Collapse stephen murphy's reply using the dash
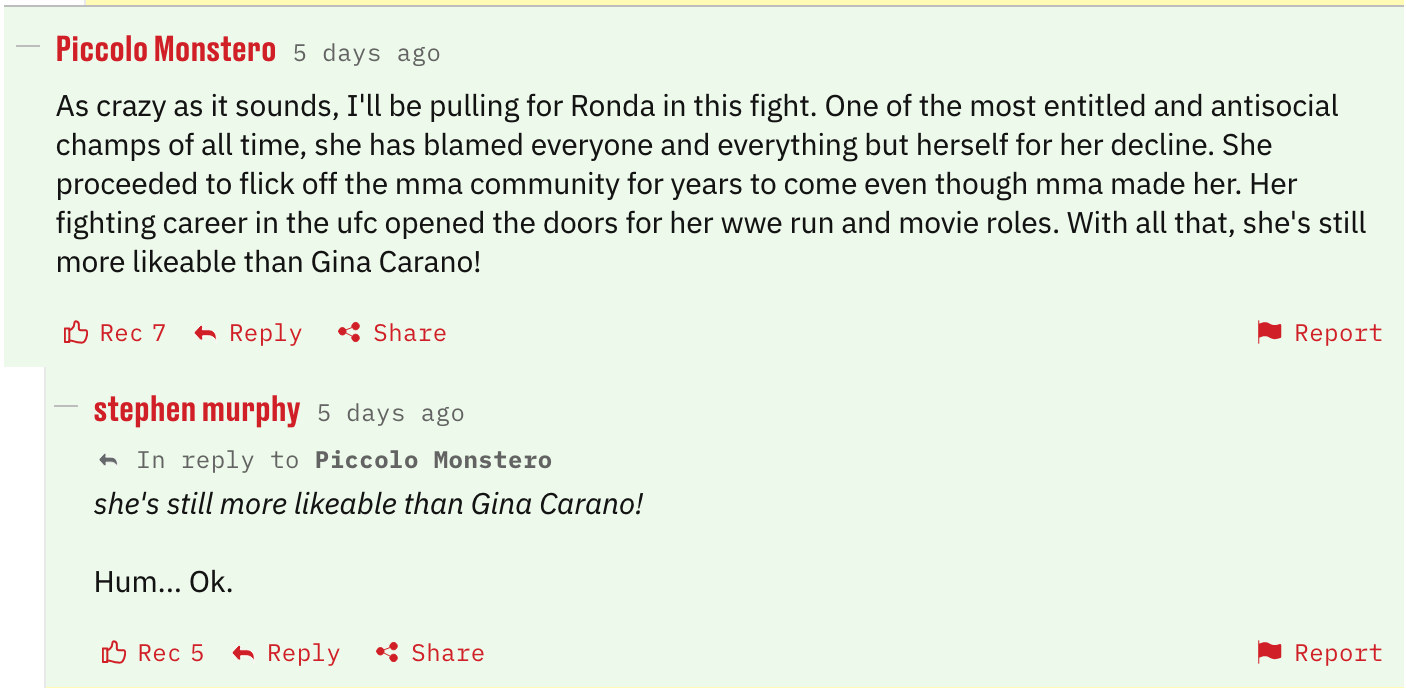The width and height of the screenshot is (1406, 688). (66, 406)
